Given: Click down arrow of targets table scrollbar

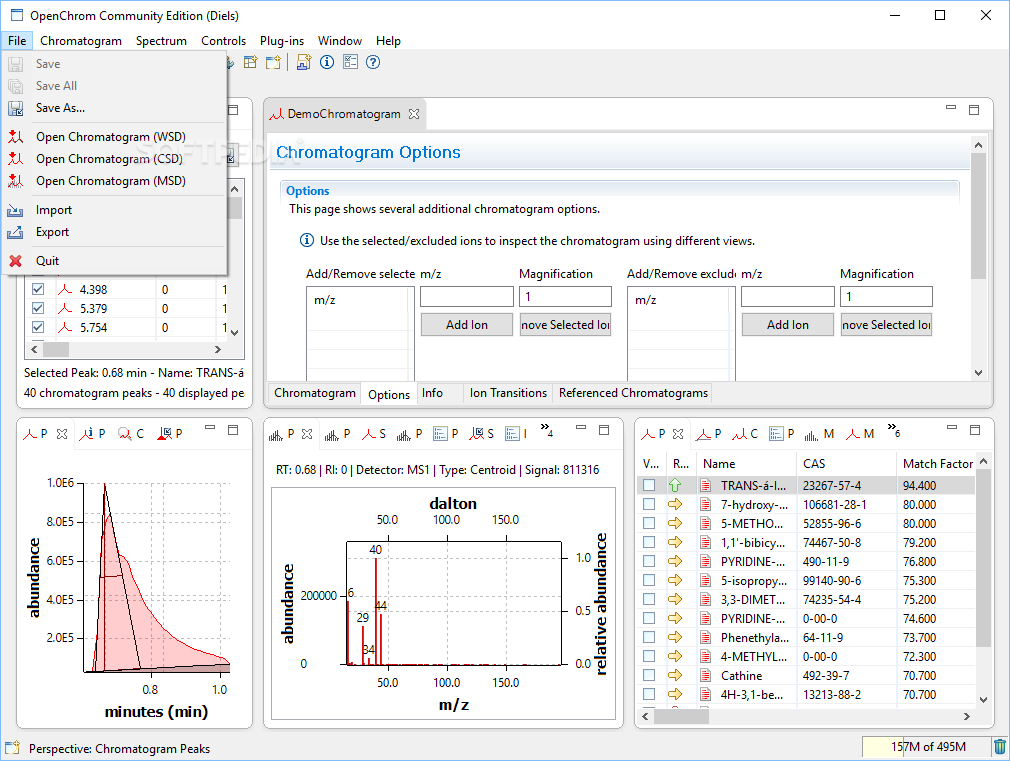Looking at the screenshot, I should click(x=984, y=699).
